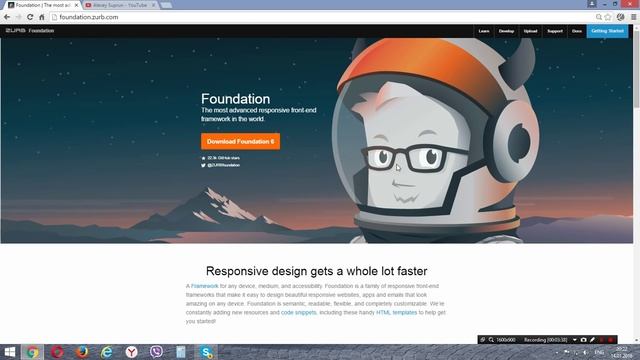Click the GitHub stars link with star icon
640x360 pixels.
221,158
